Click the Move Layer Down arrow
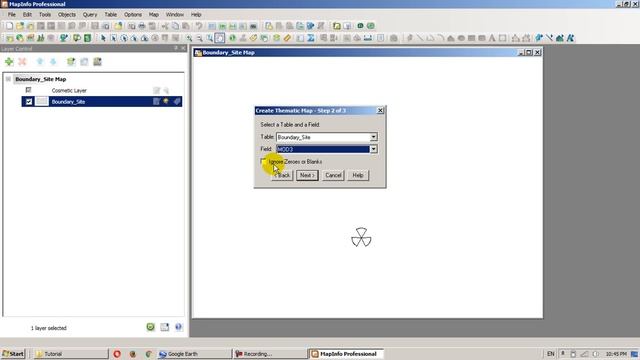Image resolution: width=640 pixels, height=360 pixels. pos(53,62)
